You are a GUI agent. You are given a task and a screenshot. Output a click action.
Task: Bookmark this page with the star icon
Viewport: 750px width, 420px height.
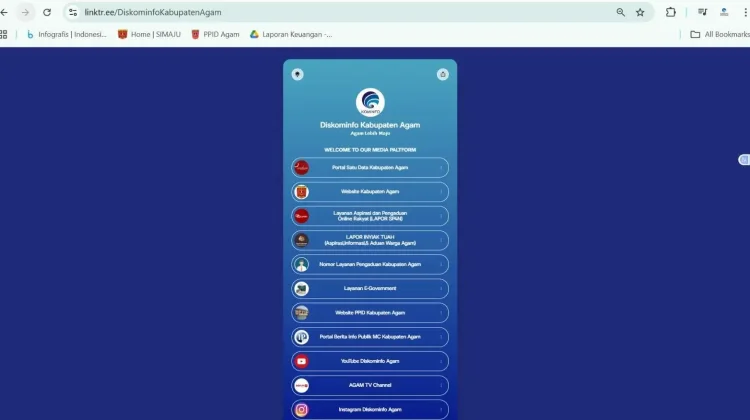[x=640, y=12]
